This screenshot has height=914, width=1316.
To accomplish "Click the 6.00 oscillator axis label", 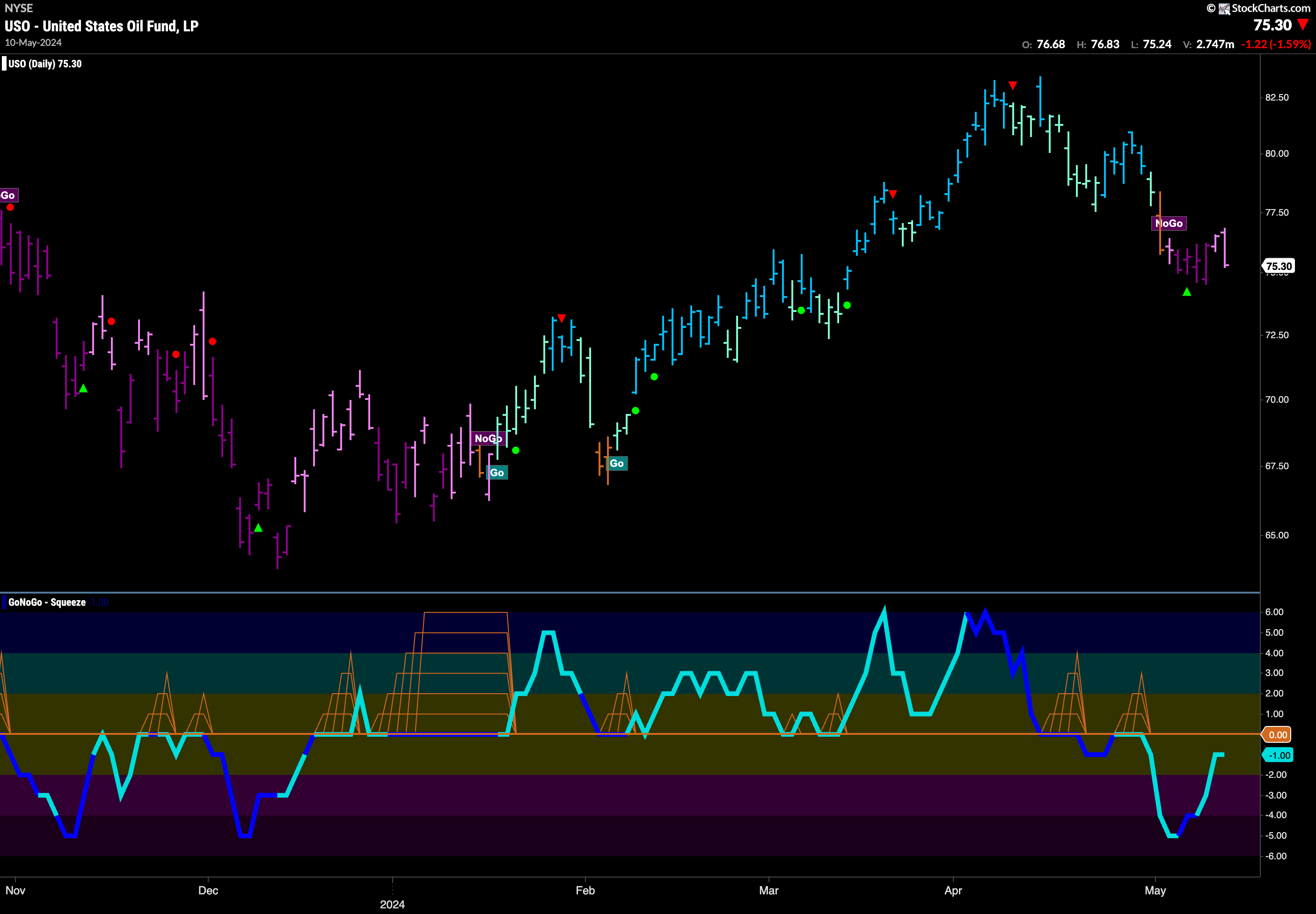I will (x=1274, y=612).
